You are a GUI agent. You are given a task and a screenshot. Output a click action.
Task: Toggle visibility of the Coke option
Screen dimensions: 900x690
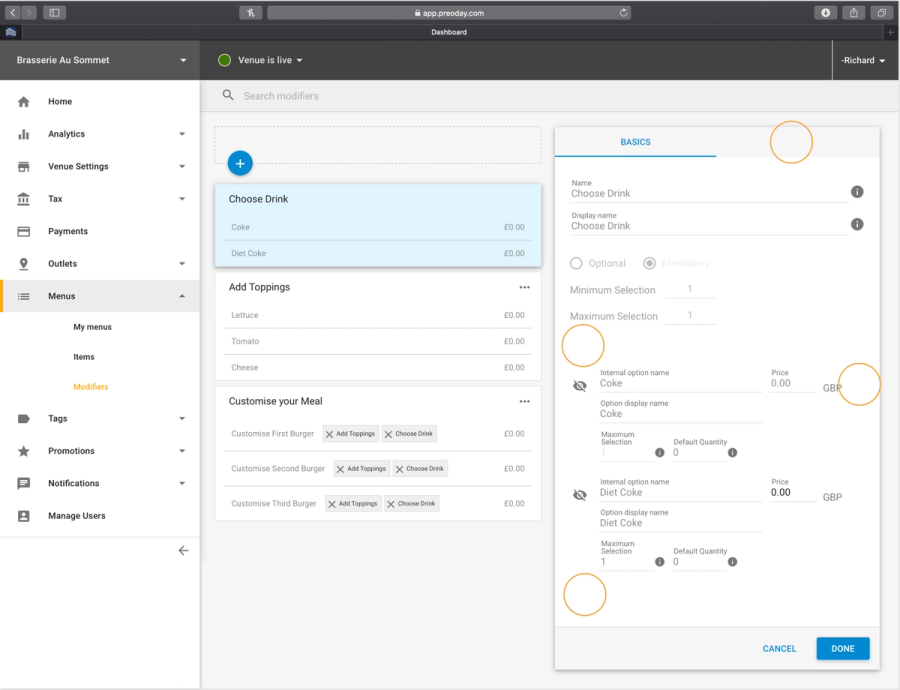point(580,386)
